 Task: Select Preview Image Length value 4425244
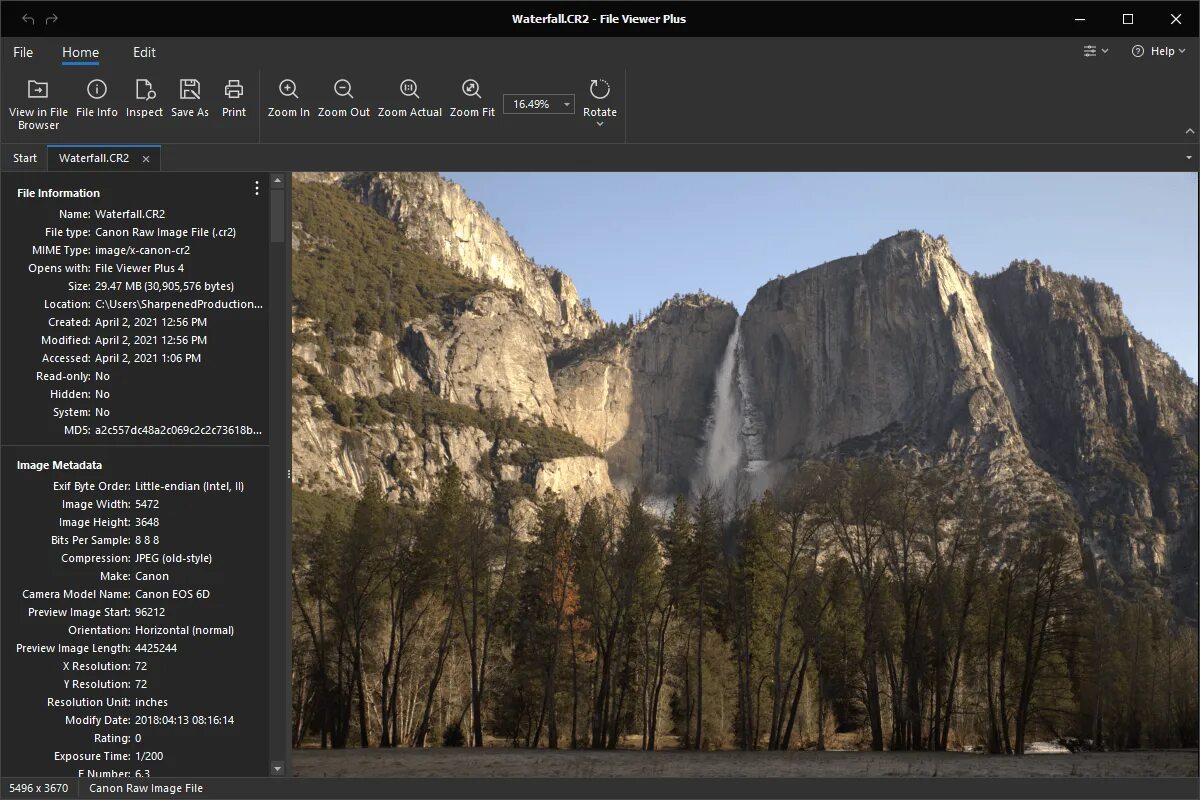click(x=156, y=648)
